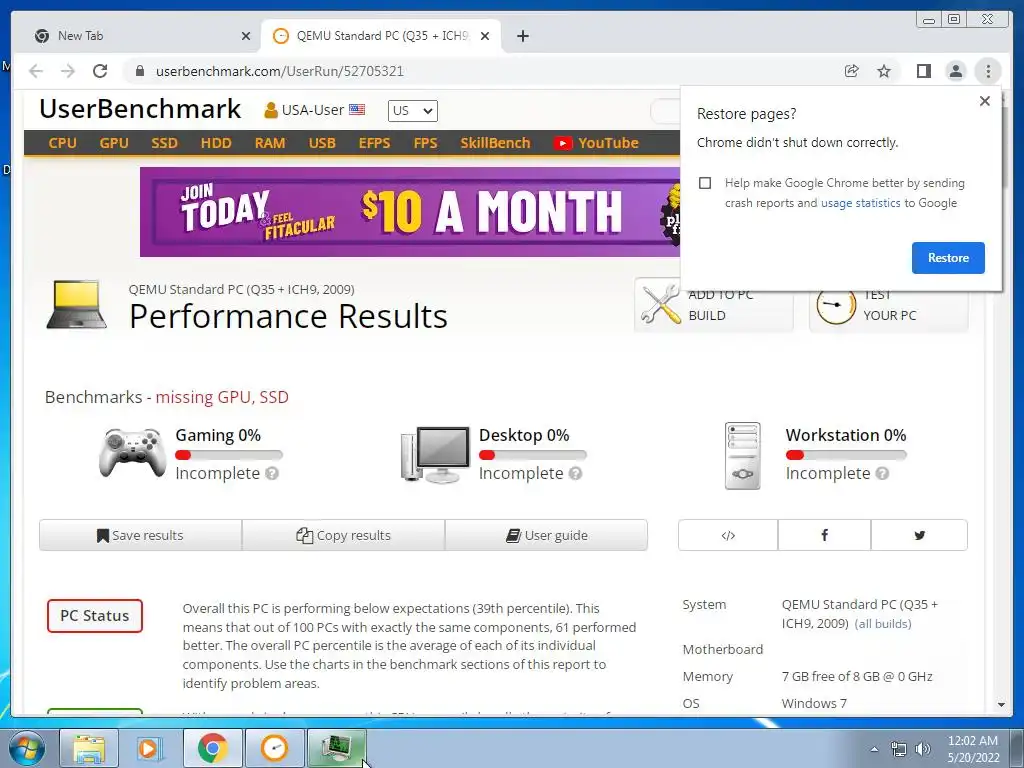Bookmark this page with the star icon
The image size is (1024, 768).
click(x=884, y=71)
